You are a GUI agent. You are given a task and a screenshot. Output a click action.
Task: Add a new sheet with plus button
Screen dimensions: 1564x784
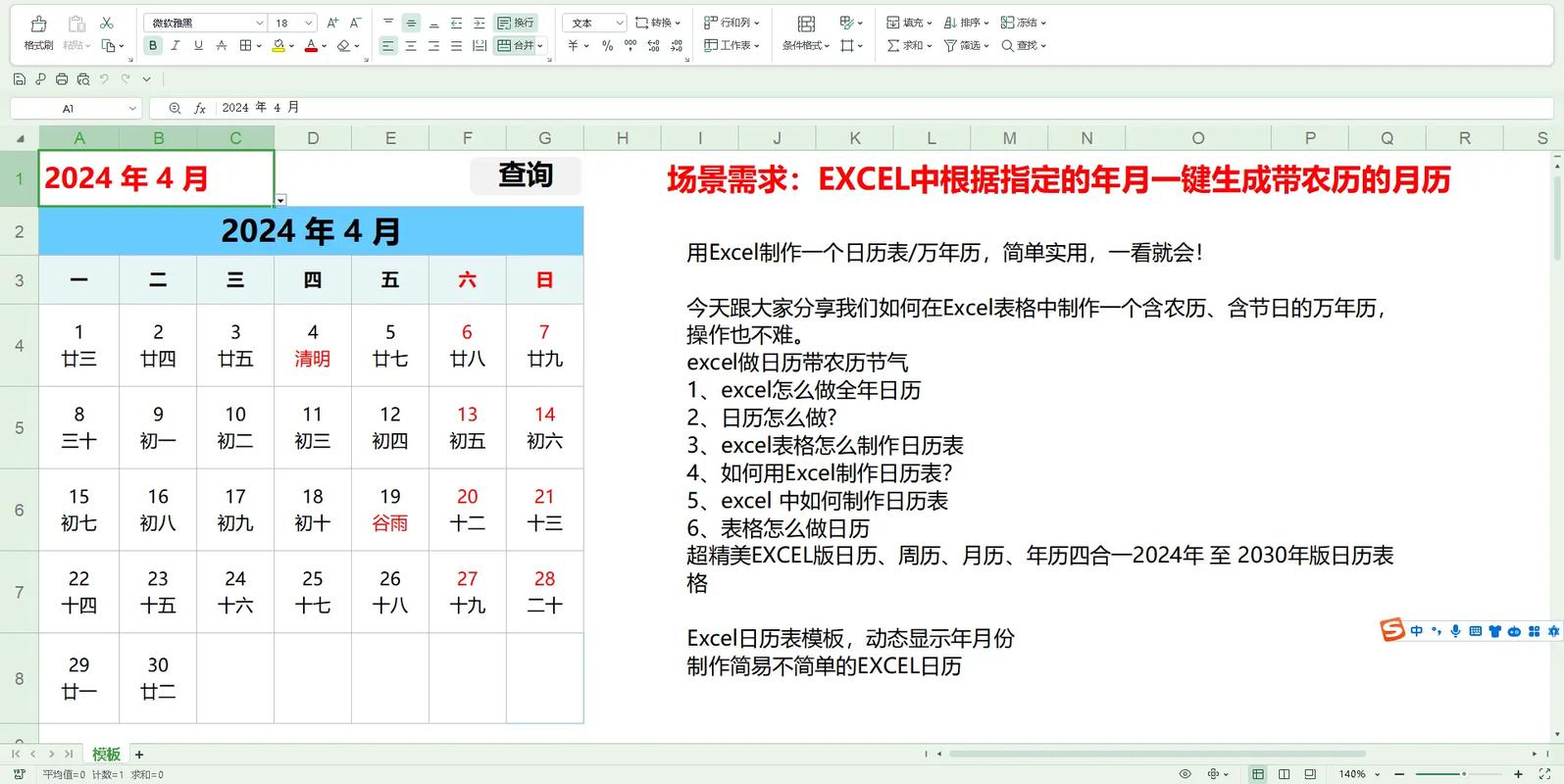click(139, 755)
